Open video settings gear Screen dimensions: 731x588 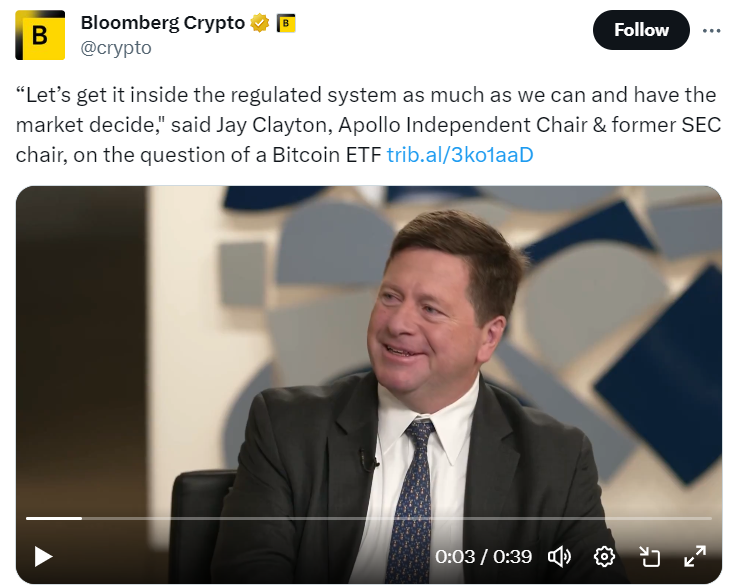[x=604, y=556]
